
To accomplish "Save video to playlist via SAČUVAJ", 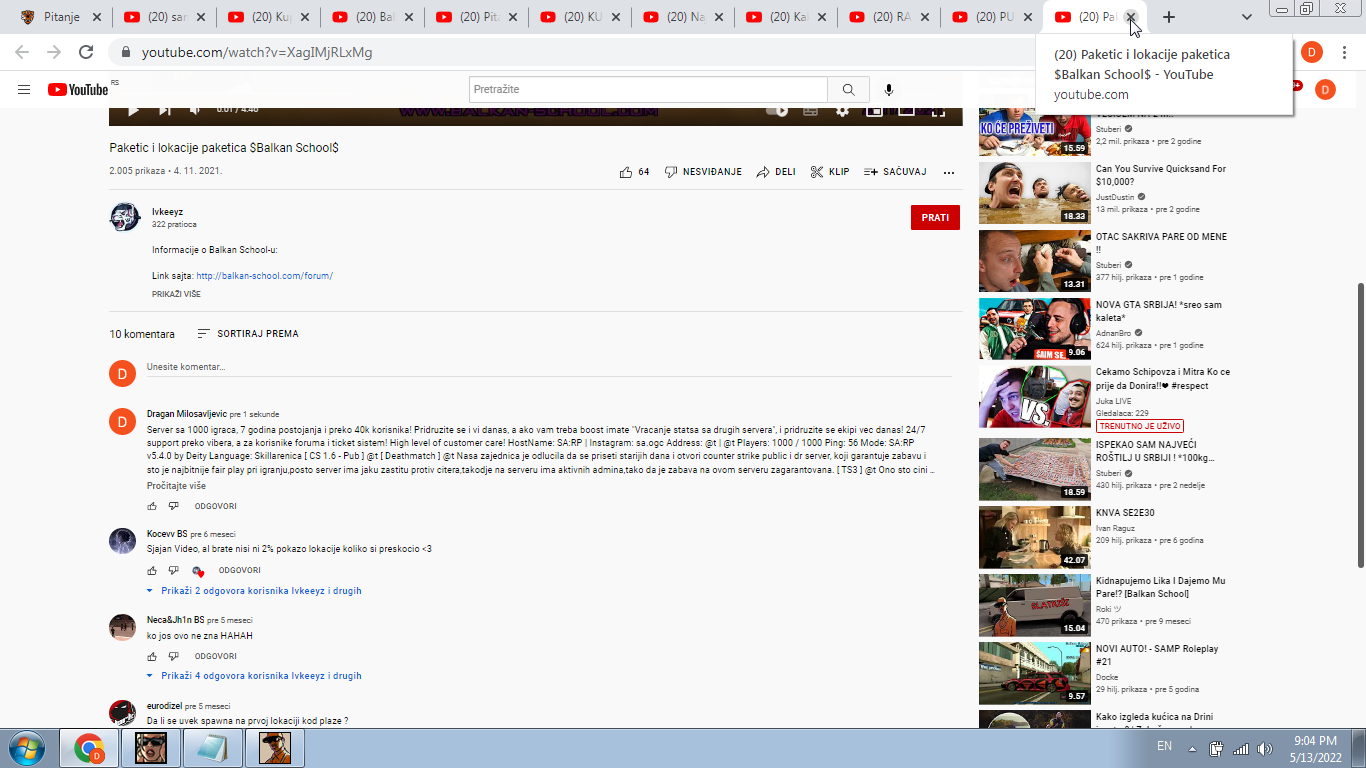I will point(895,172).
